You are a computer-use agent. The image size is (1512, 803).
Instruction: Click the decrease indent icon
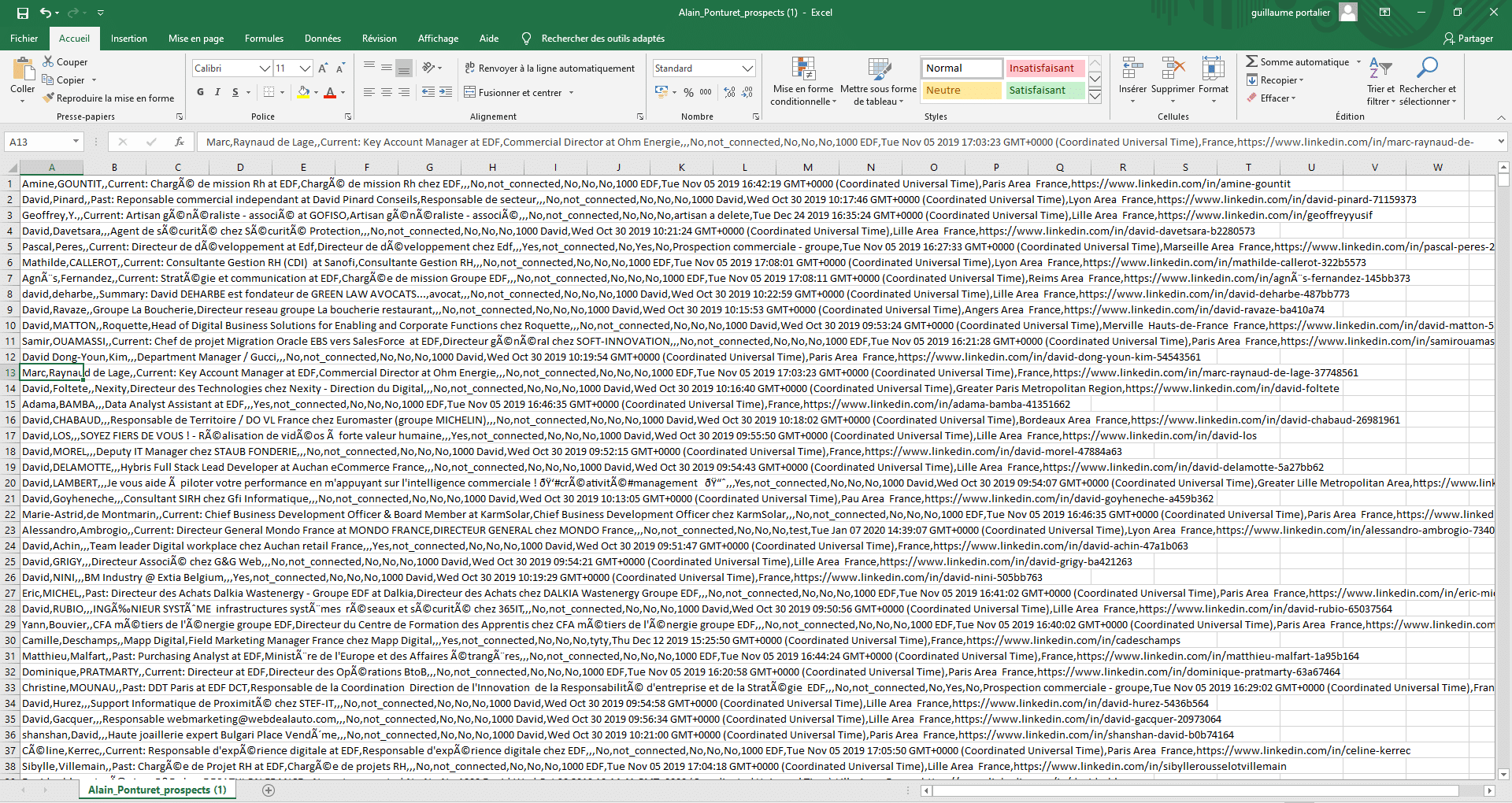click(428, 92)
